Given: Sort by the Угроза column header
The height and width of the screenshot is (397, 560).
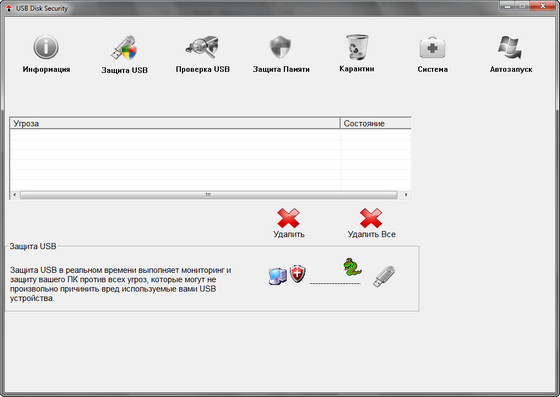Looking at the screenshot, I should pyautogui.click(x=175, y=124).
